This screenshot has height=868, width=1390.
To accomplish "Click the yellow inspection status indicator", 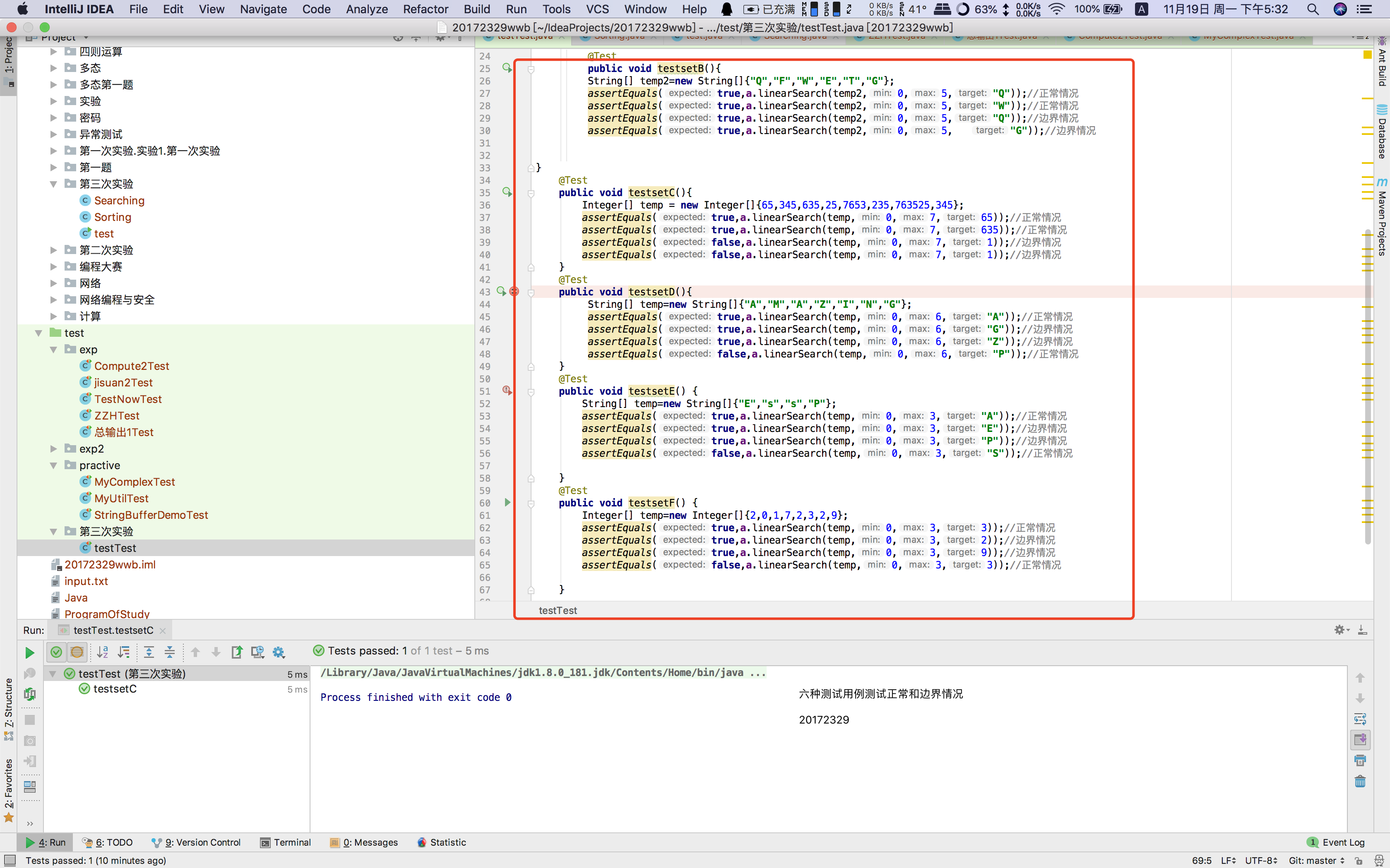I will pyautogui.click(x=1367, y=55).
